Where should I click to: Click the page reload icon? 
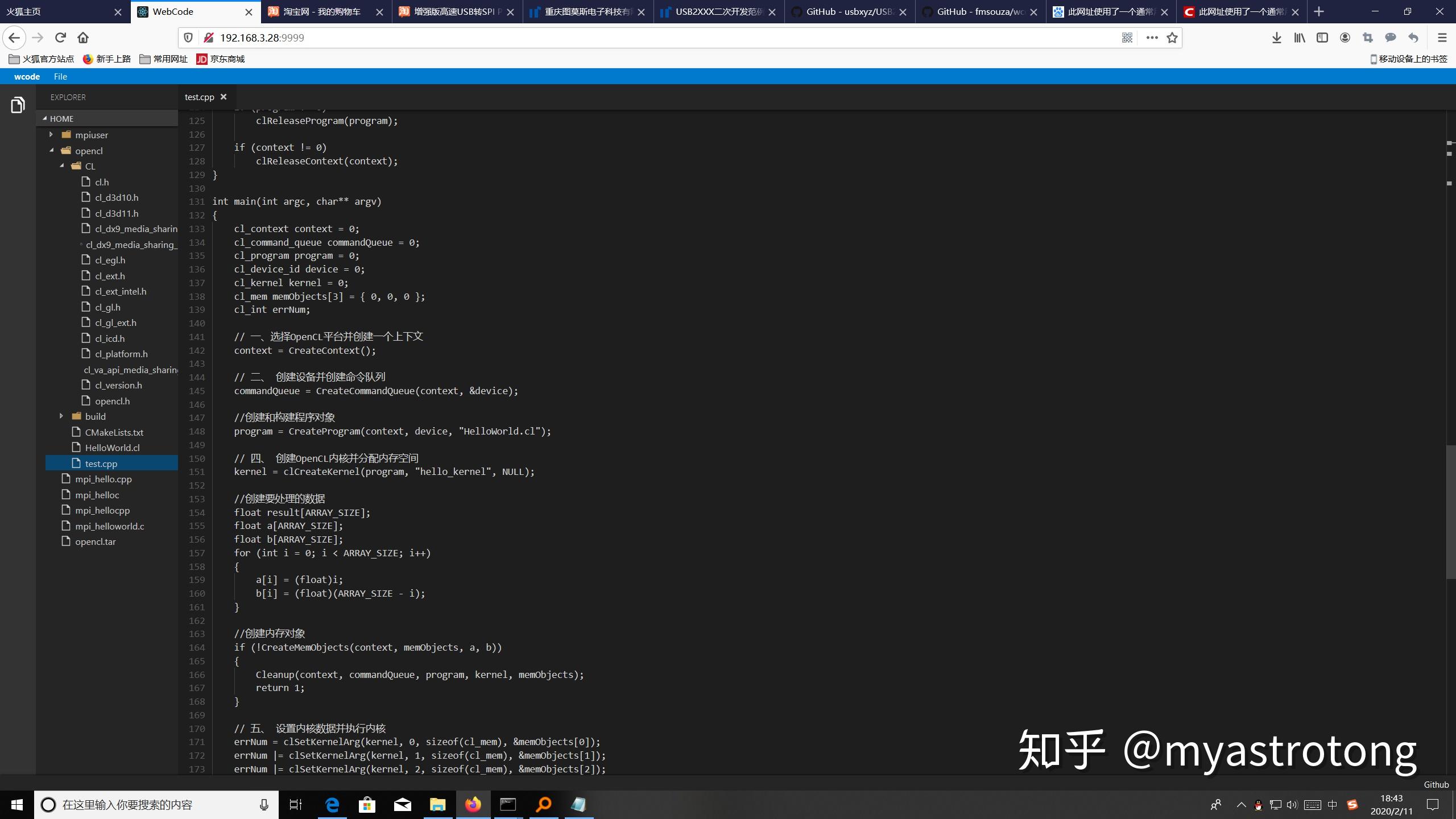coord(60,38)
